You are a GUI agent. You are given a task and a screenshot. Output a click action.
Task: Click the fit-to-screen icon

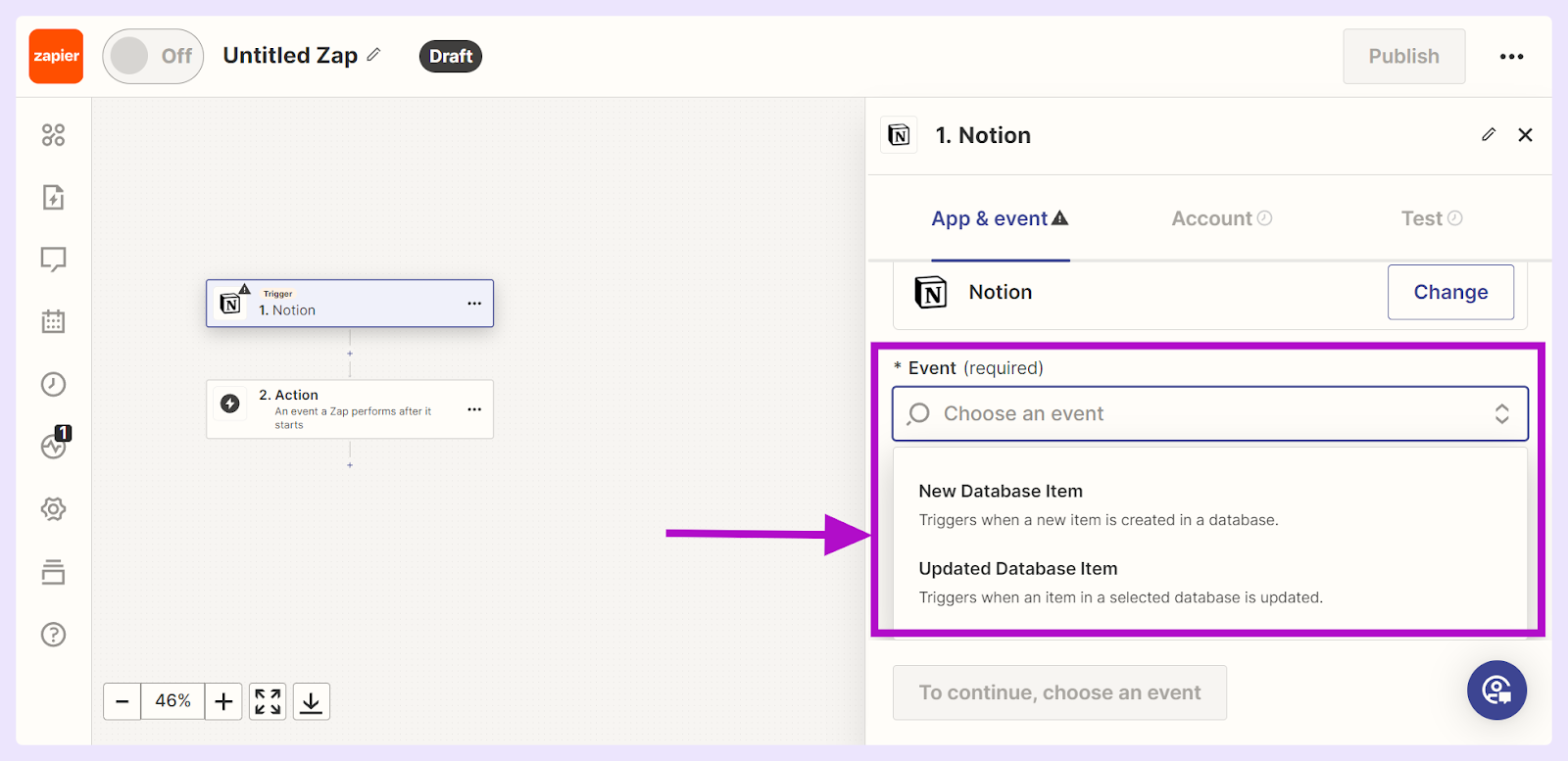click(x=268, y=701)
